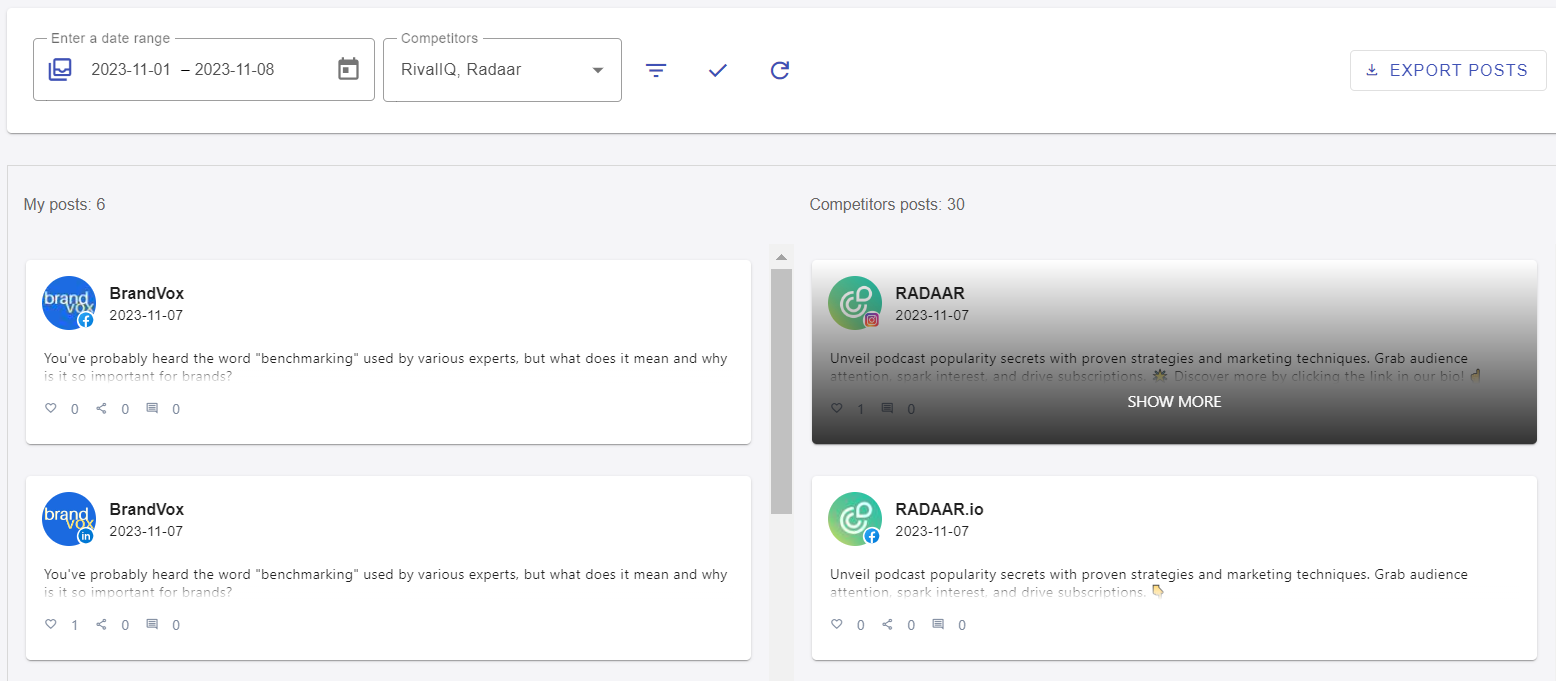
Task: Click the image gallery icon in date range field
Action: coord(60,70)
